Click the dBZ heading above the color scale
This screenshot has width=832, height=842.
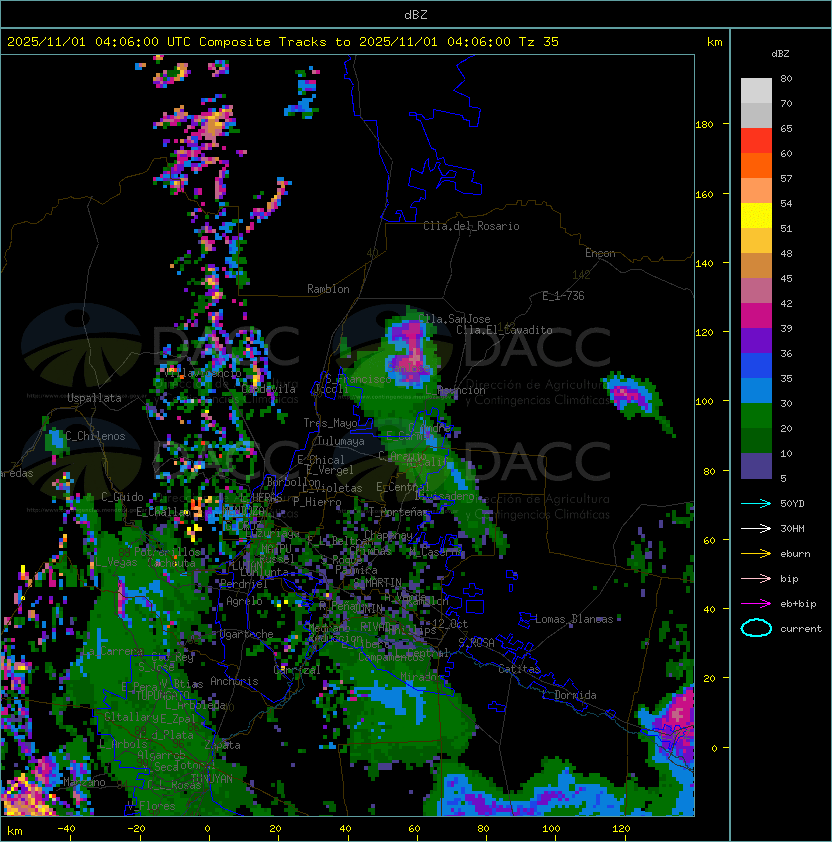click(x=780, y=54)
